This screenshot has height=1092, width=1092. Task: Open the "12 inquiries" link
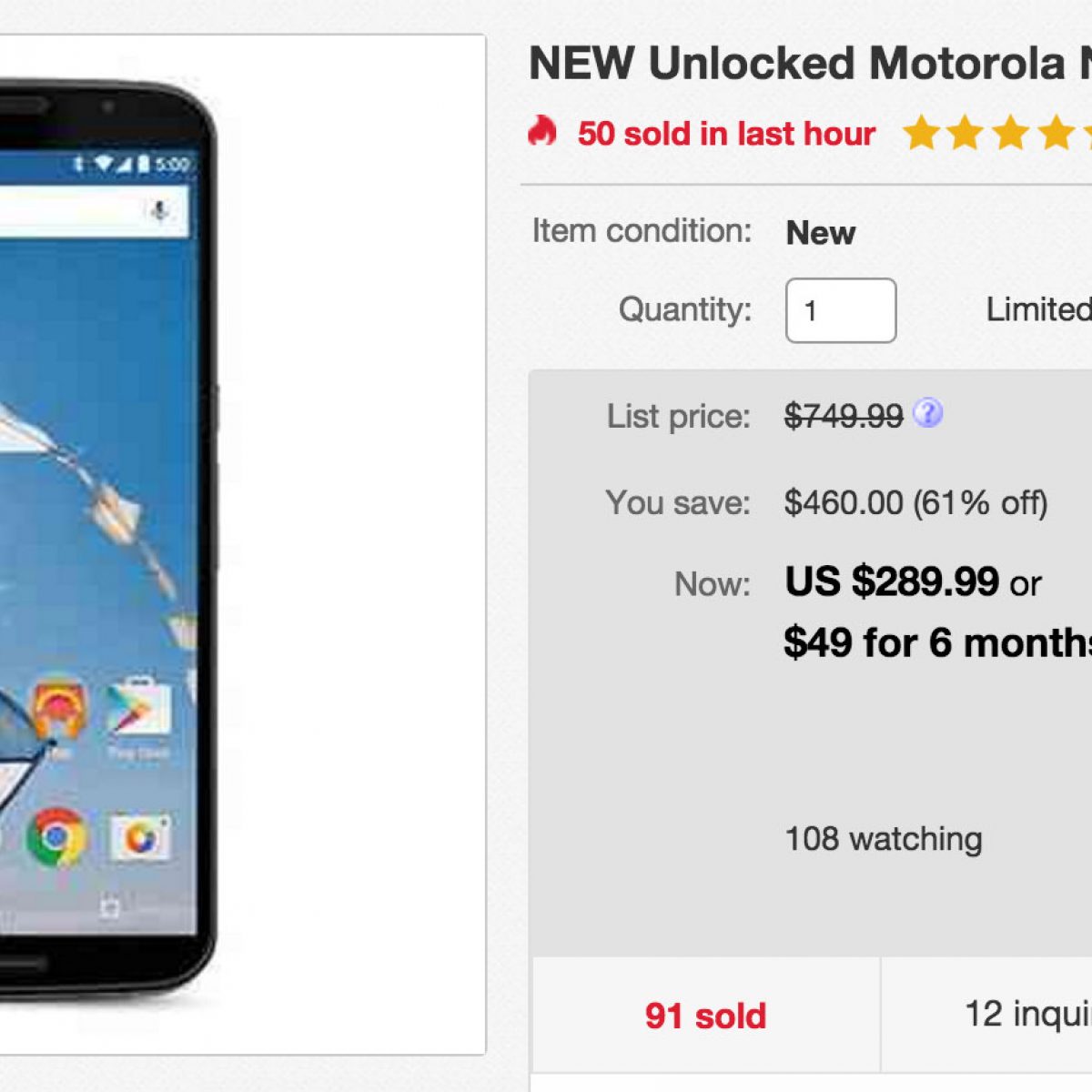1028,1014
